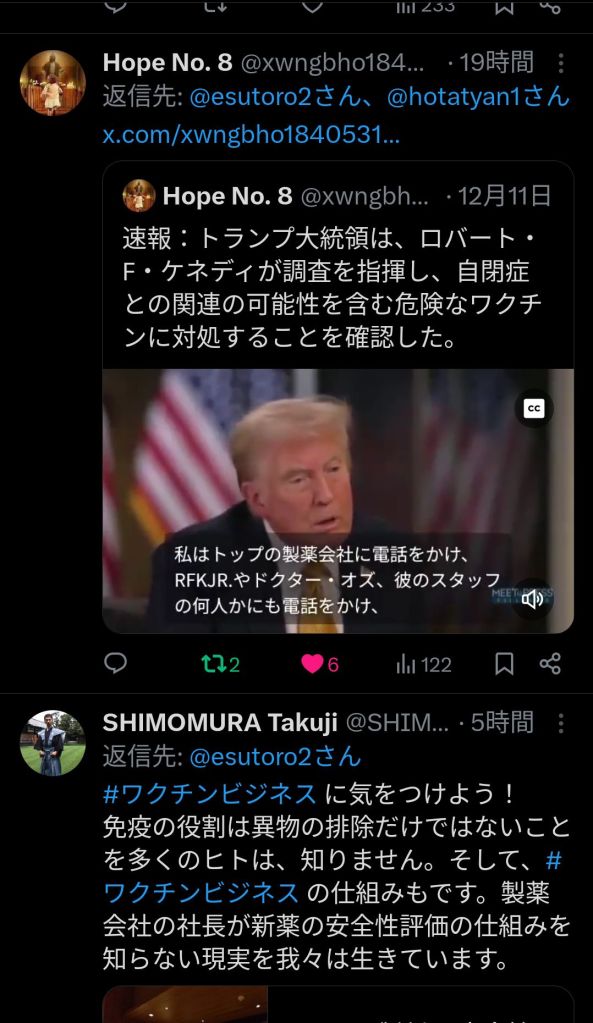Open Hope No. 8's profile avatar
Viewport: 593px width, 1023px height.
pyautogui.click(x=52, y=82)
